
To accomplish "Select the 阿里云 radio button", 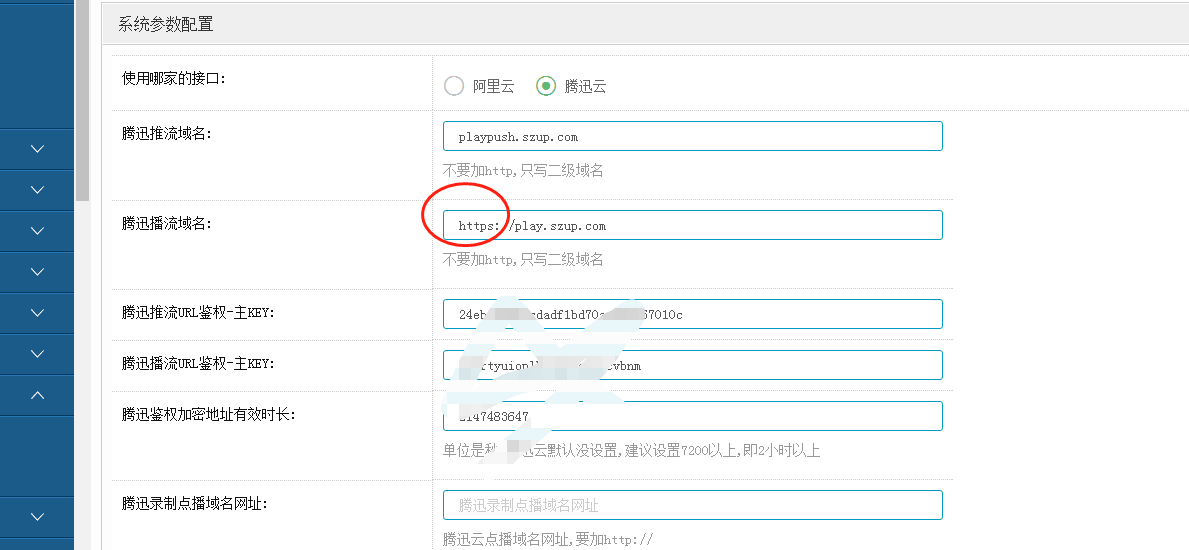I will pyautogui.click(x=454, y=86).
